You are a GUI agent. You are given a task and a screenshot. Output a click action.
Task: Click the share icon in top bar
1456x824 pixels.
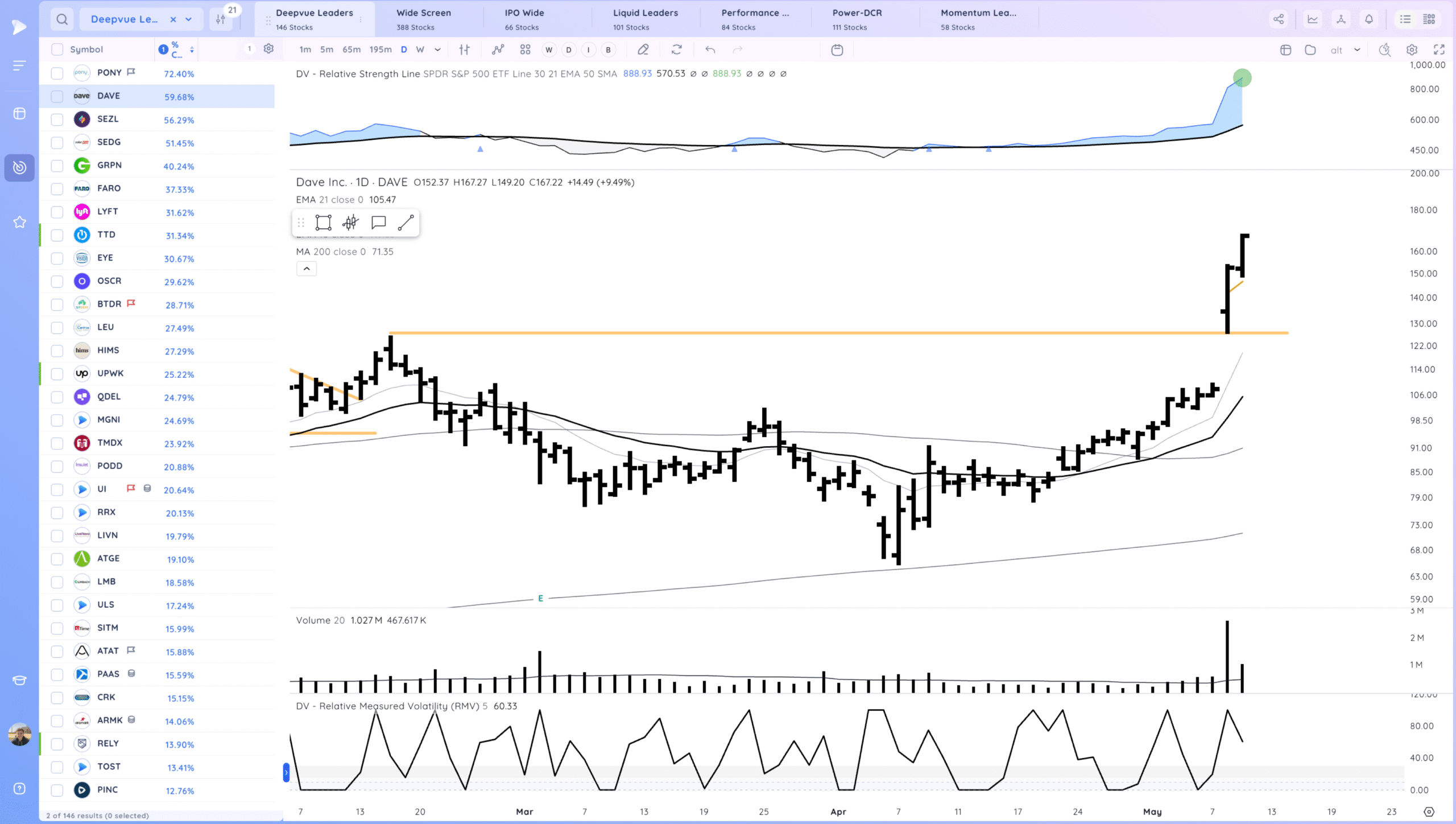click(x=1279, y=19)
